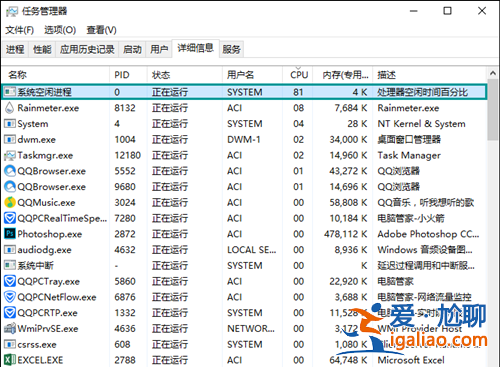
Task: Click the QQPCRealTimeSpe... shield icon
Action: pyautogui.click(x=10, y=218)
